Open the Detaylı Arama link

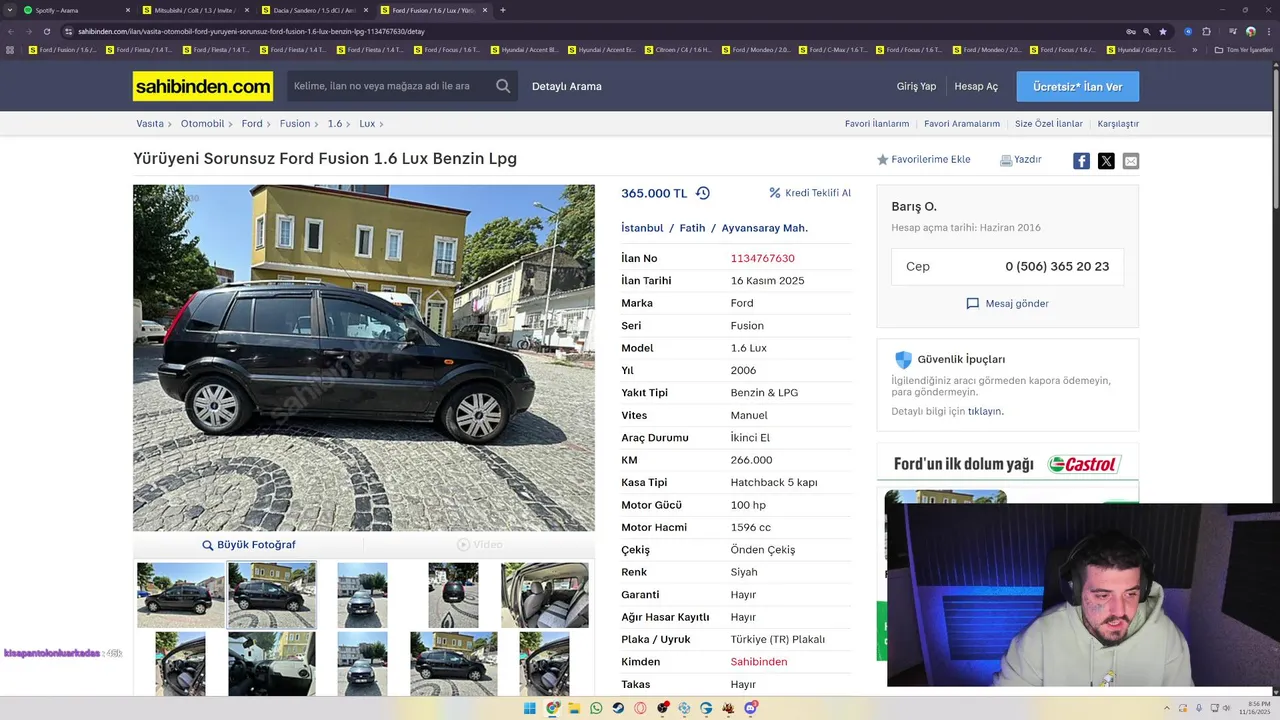[567, 87]
